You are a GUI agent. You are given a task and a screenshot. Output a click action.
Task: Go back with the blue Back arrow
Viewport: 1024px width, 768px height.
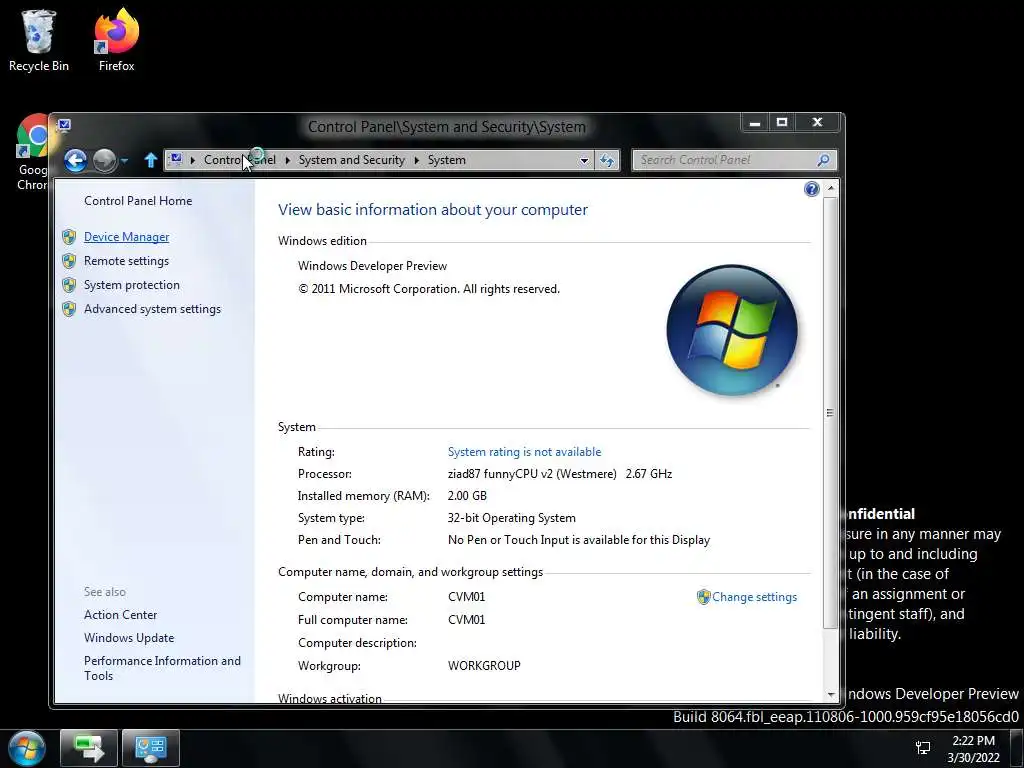click(75, 160)
